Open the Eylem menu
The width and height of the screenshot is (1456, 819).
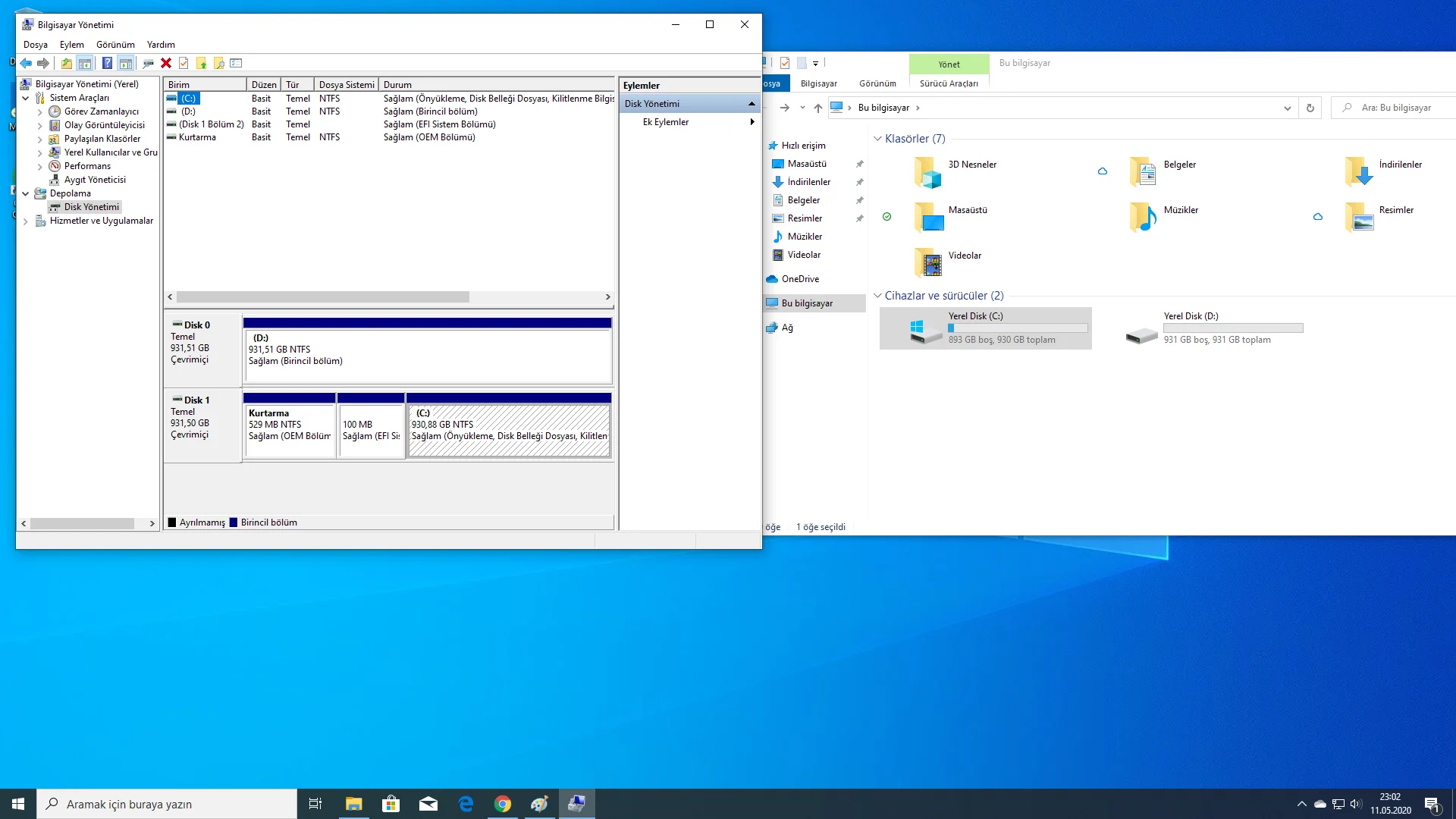(x=72, y=45)
